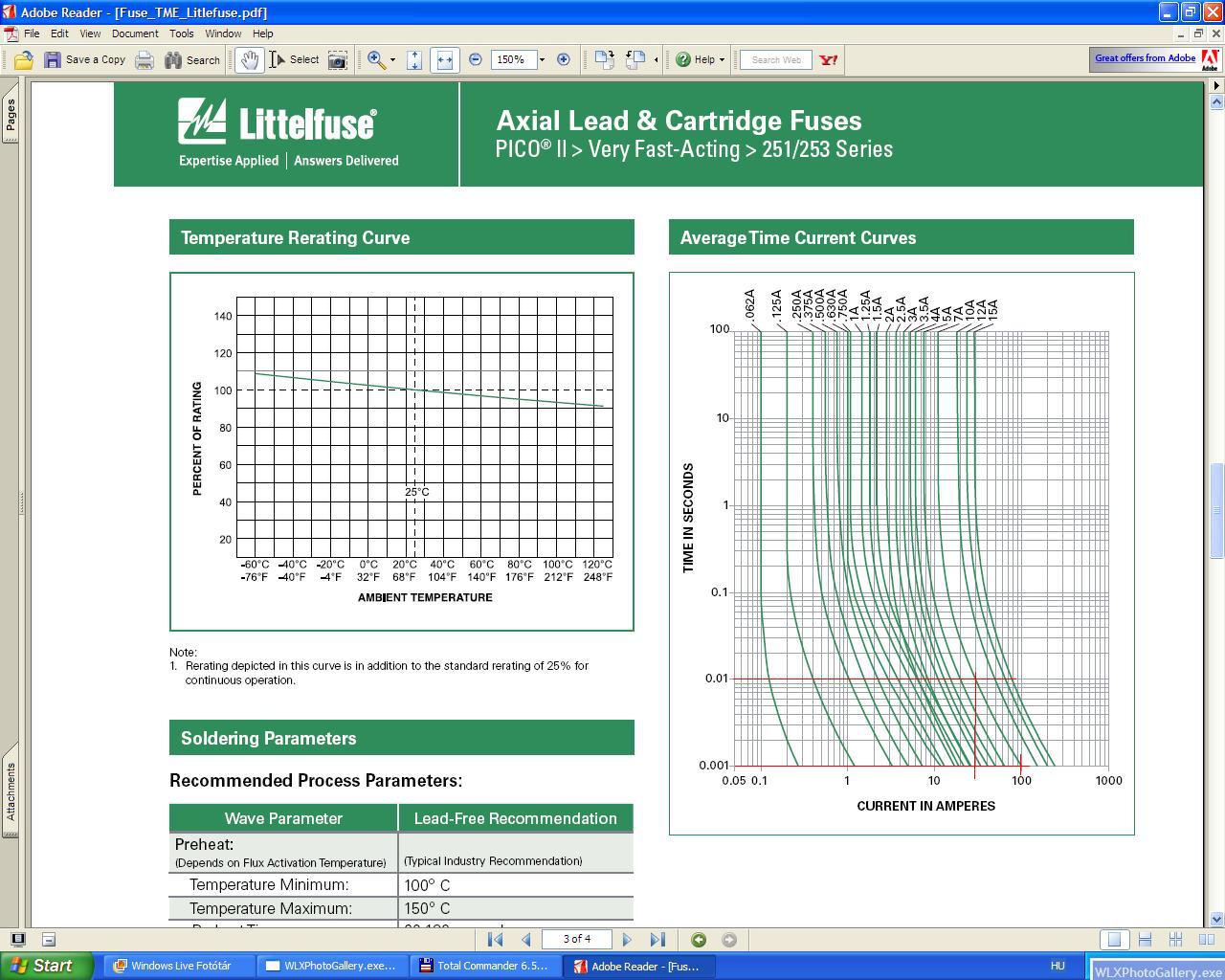The image size is (1225, 980).
Task: Open the Pages navigation panel tab
Action: 10,115
